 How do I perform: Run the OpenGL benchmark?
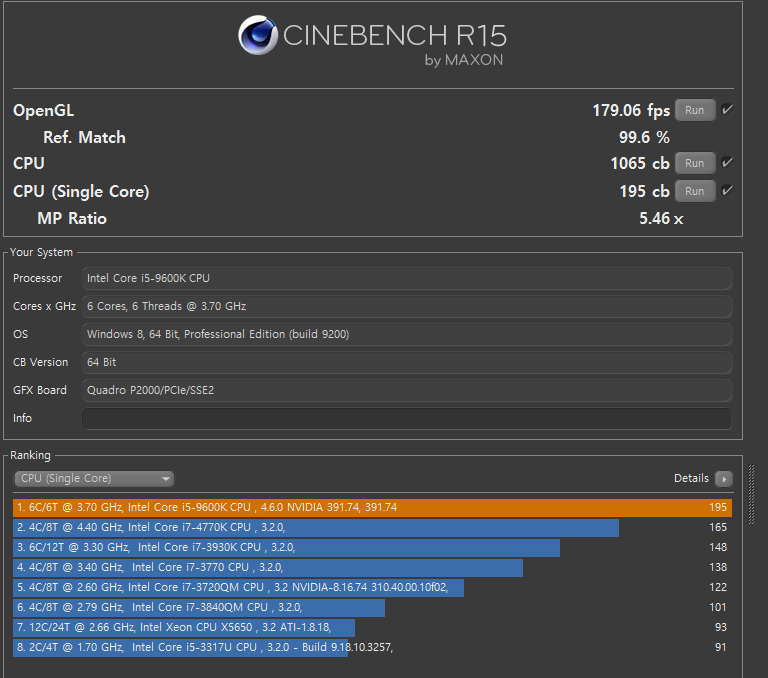[695, 110]
